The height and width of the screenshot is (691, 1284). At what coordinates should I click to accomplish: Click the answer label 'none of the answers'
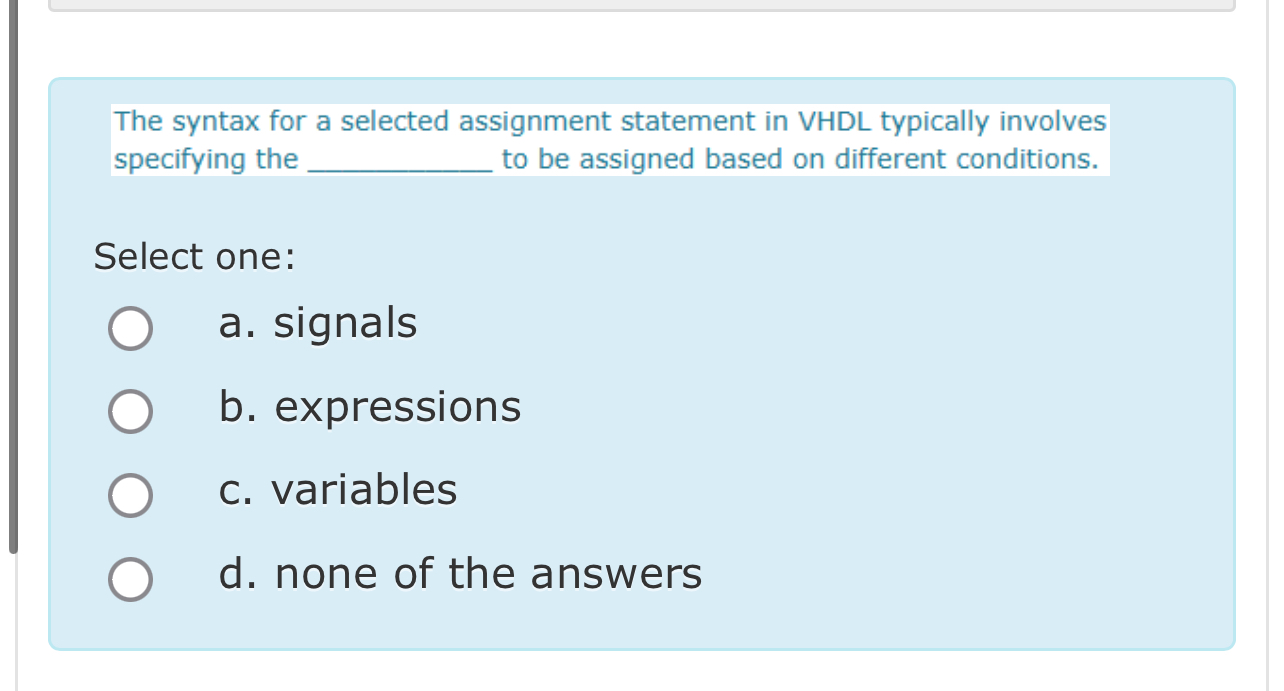pyautogui.click(x=485, y=573)
